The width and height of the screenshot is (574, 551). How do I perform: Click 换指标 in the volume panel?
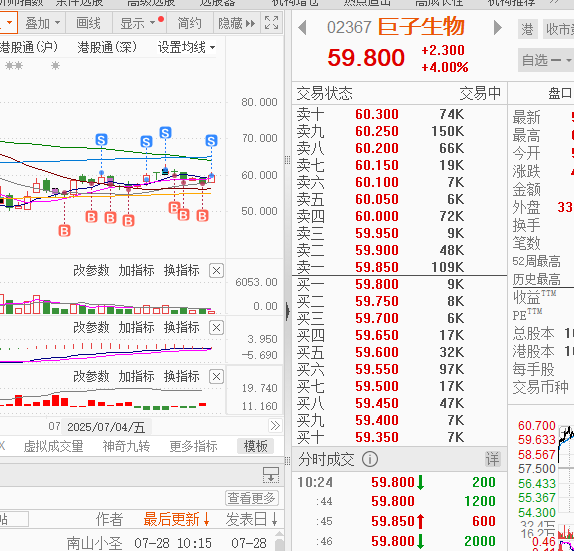pos(182,271)
